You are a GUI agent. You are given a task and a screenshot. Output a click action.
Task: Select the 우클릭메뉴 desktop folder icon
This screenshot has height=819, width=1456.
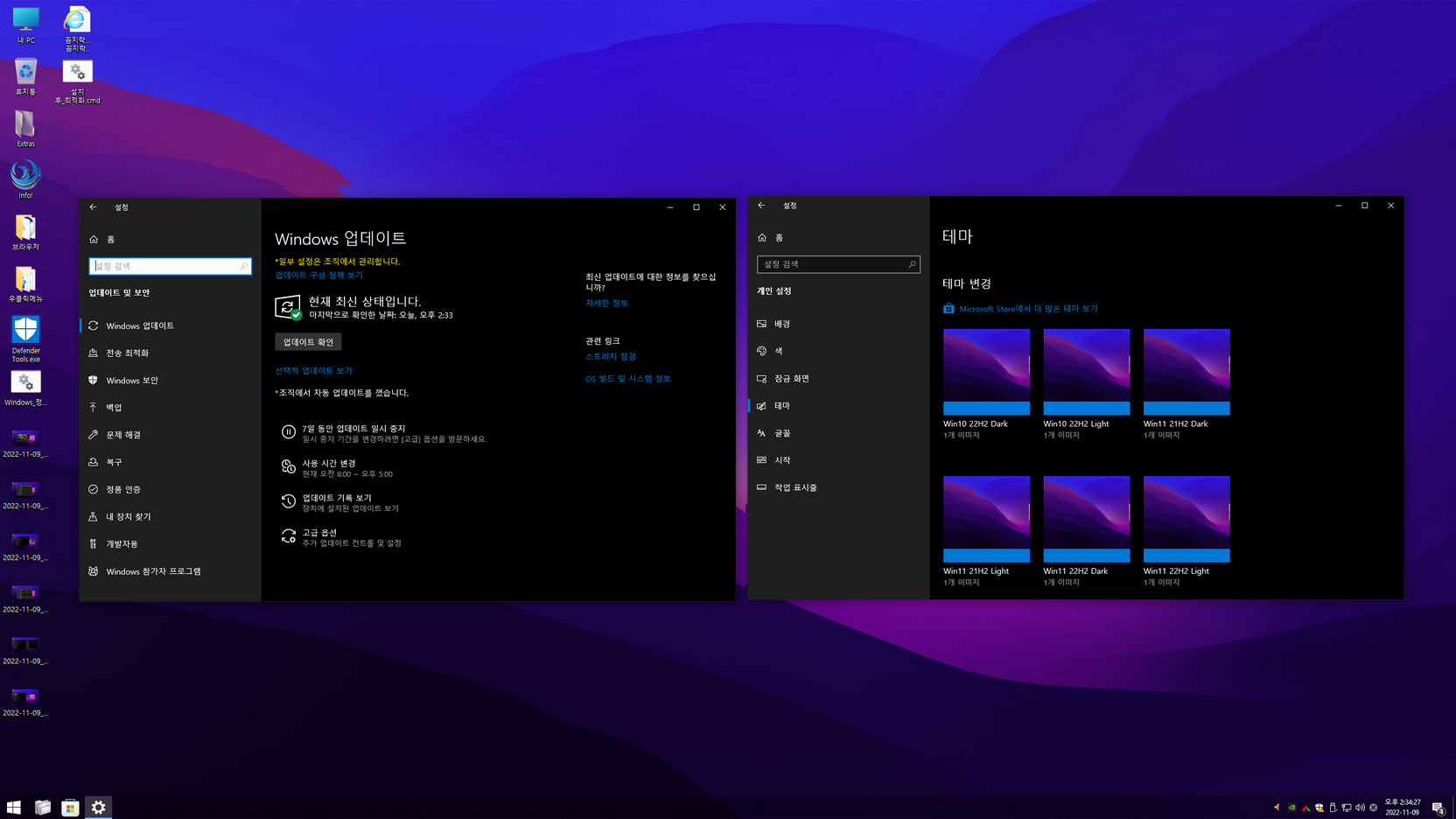point(25,283)
